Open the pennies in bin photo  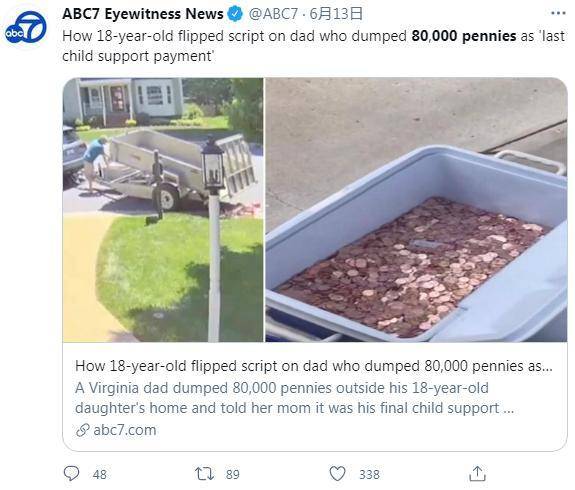[x=416, y=210]
